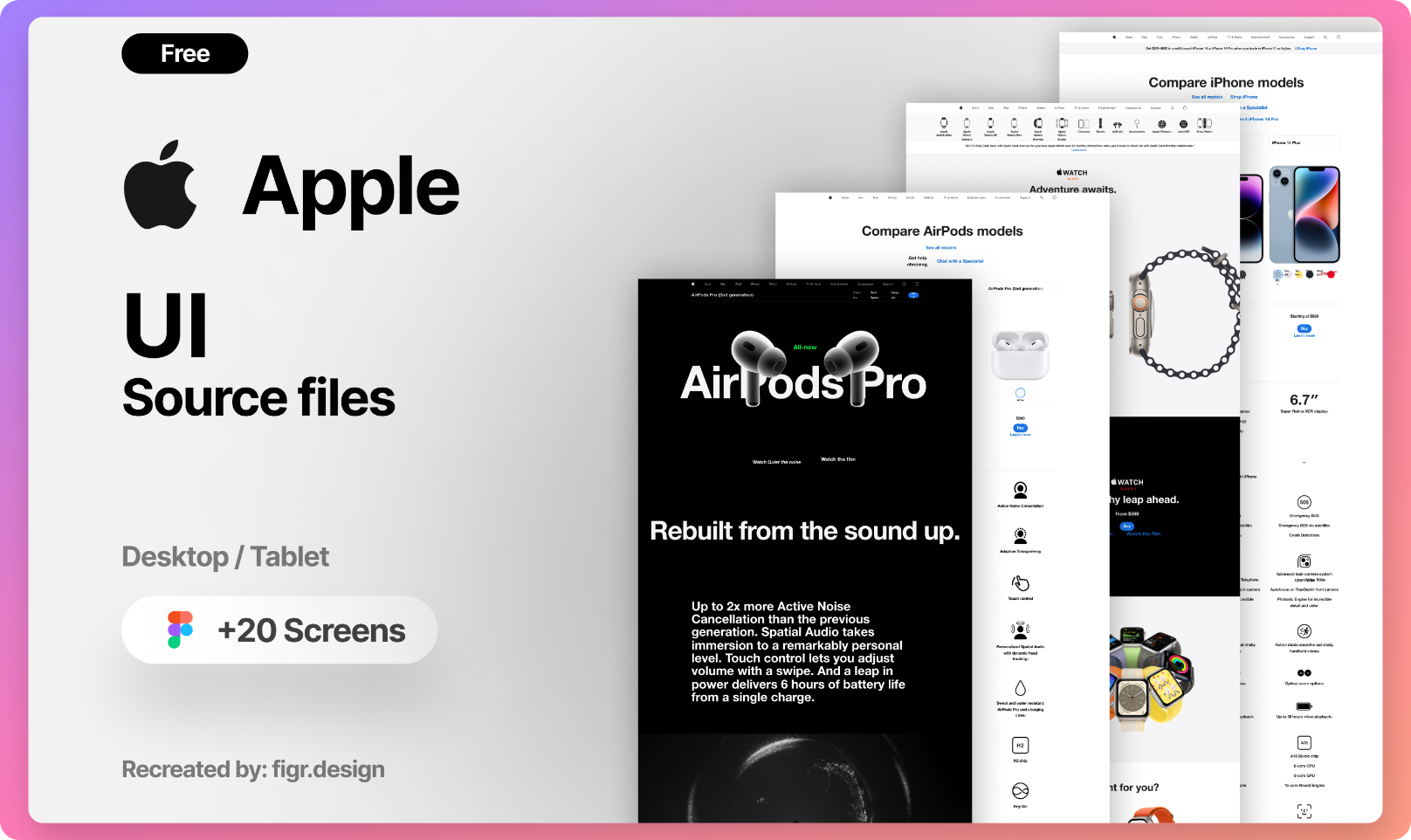The height and width of the screenshot is (840, 1411).
Task: Click the dual-camera system icon
Action: tap(1304, 561)
